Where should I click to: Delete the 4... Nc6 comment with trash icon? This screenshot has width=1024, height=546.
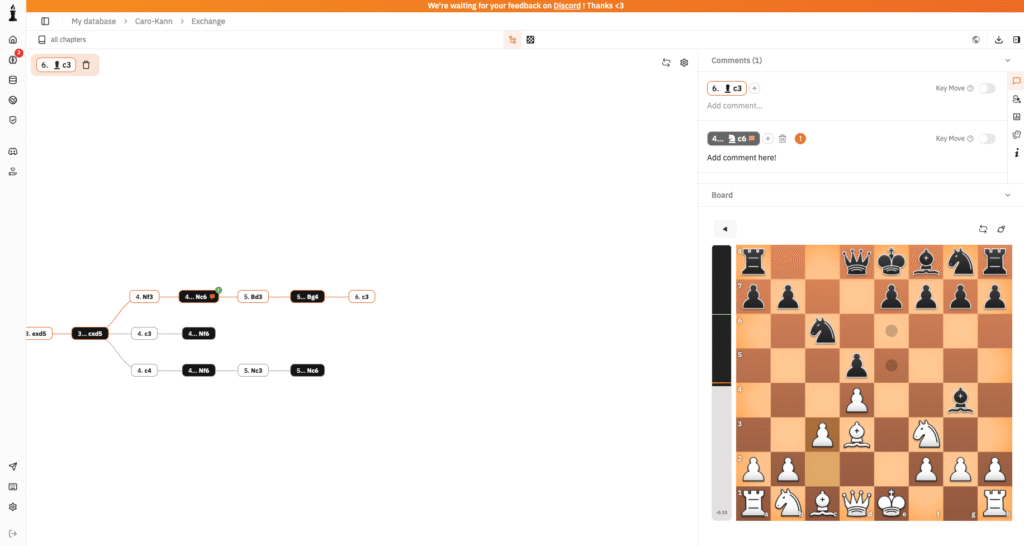[782, 138]
